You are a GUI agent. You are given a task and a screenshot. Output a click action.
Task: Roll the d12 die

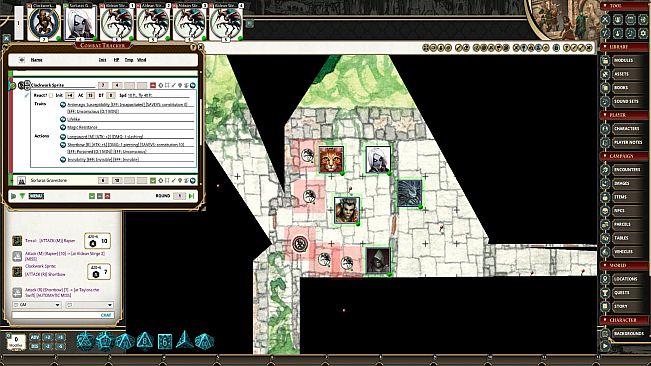(x=105, y=341)
